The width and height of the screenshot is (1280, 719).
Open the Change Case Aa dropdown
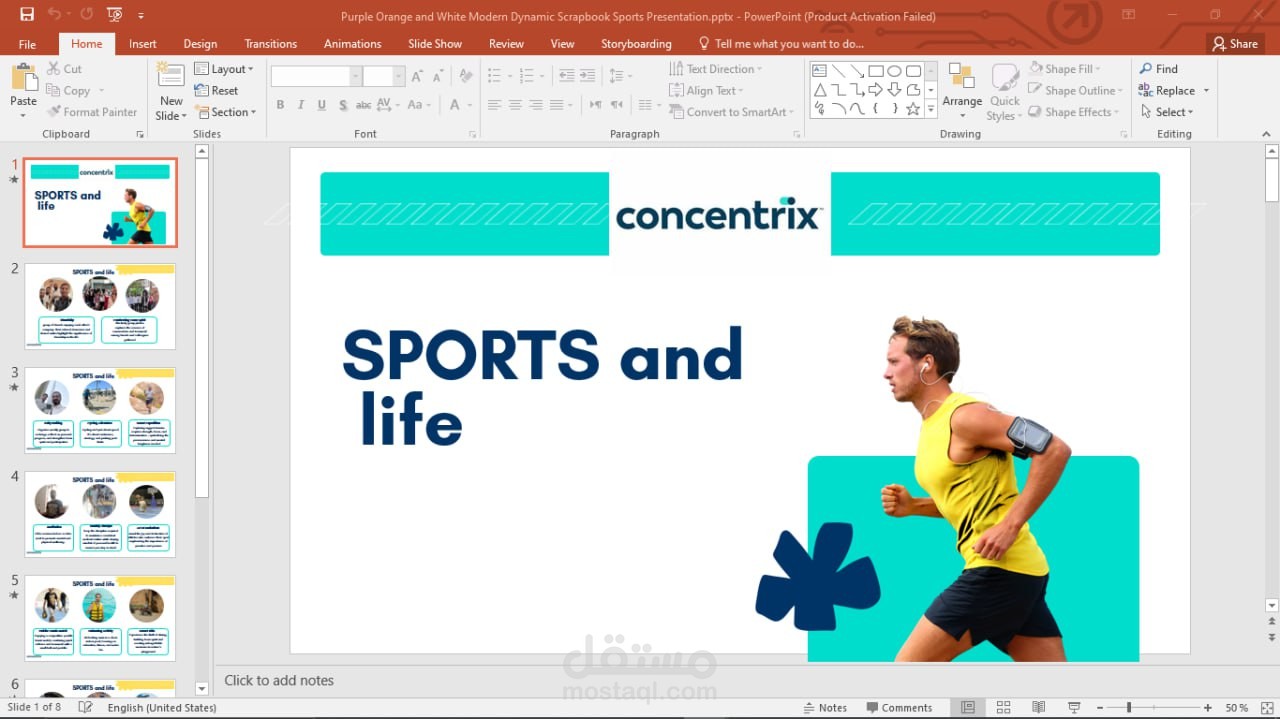click(418, 105)
